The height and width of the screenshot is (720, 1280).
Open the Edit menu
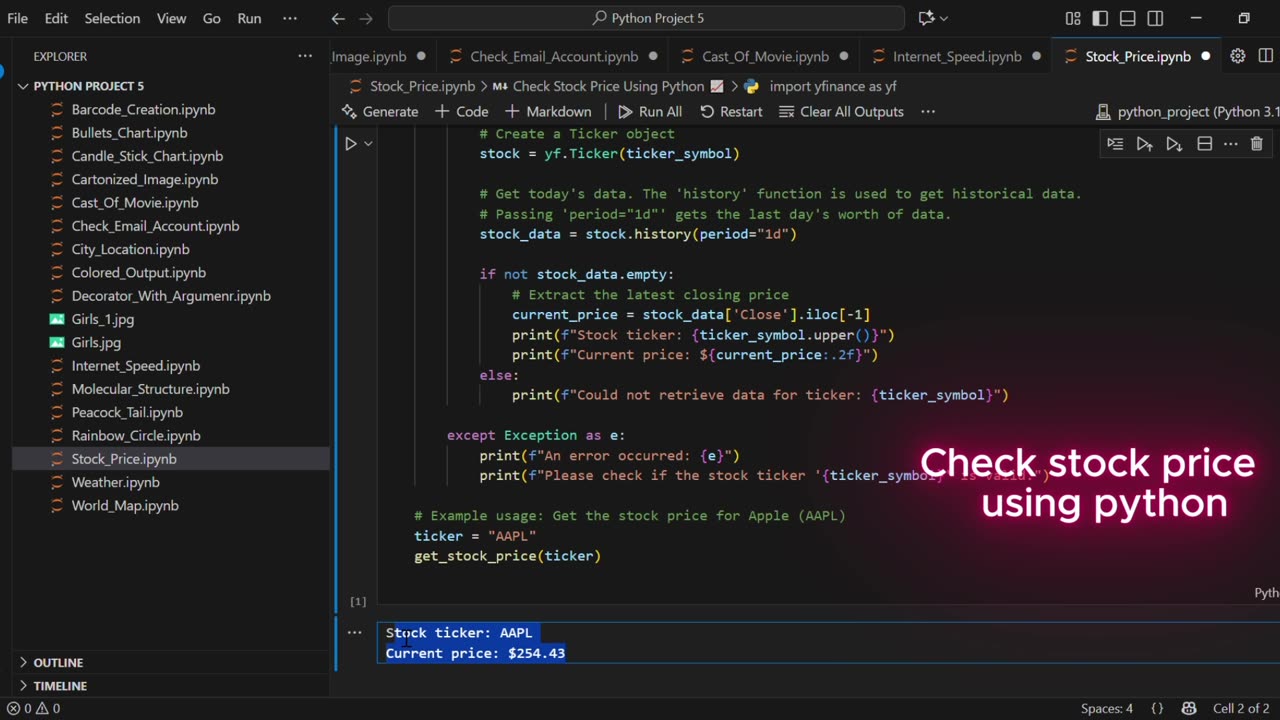coord(56,18)
